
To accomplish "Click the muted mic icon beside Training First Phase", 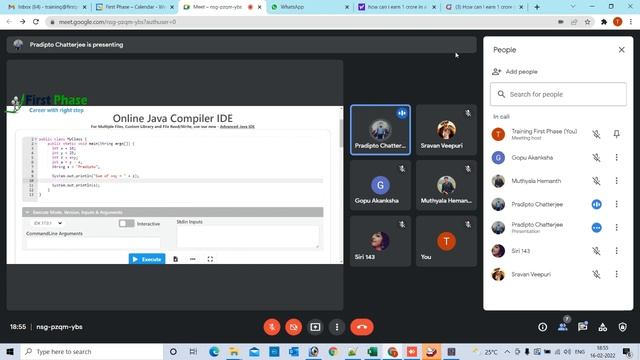I will click(x=596, y=134).
